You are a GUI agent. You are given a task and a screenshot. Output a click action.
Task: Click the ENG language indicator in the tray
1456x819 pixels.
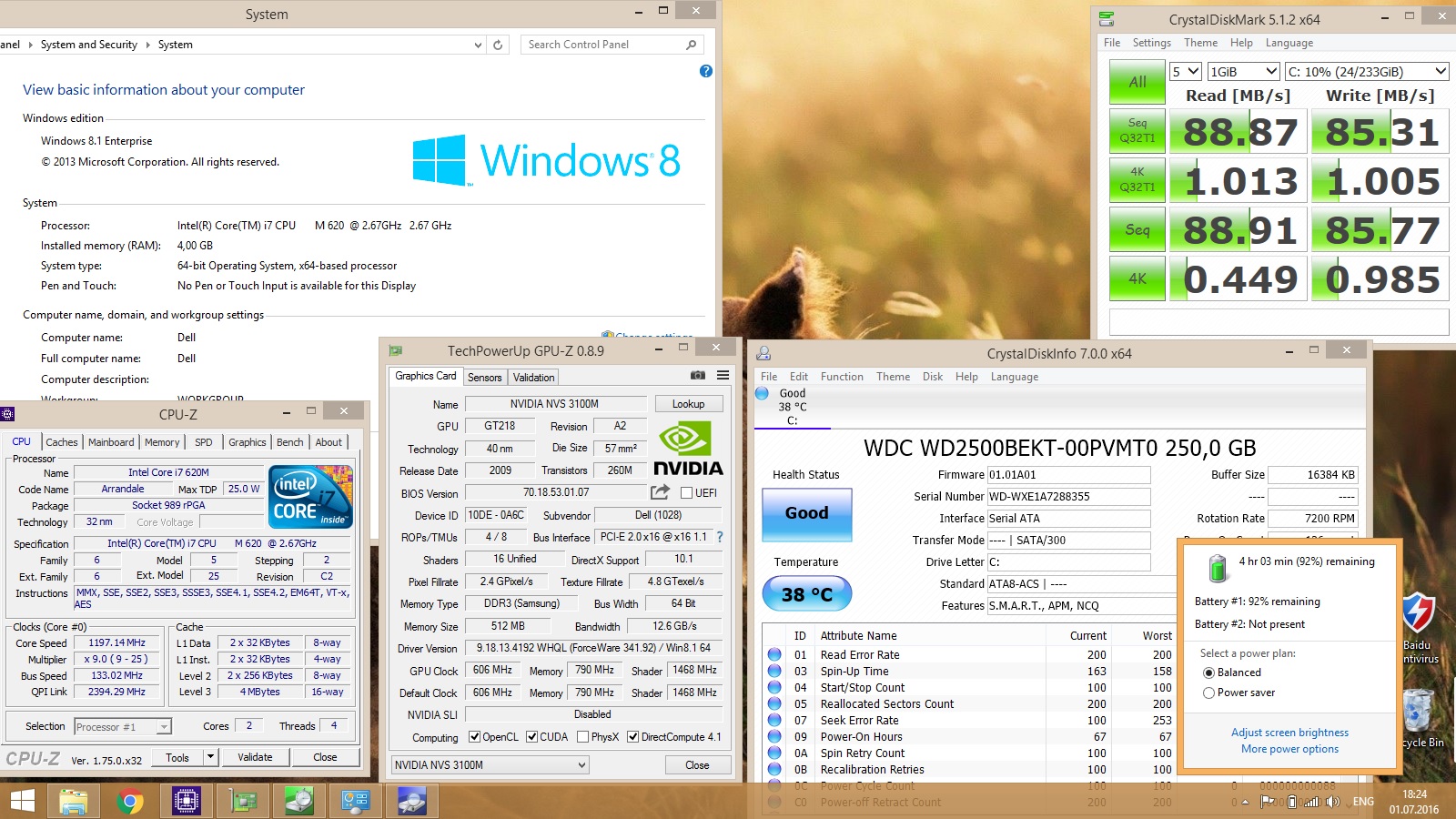(x=1363, y=802)
